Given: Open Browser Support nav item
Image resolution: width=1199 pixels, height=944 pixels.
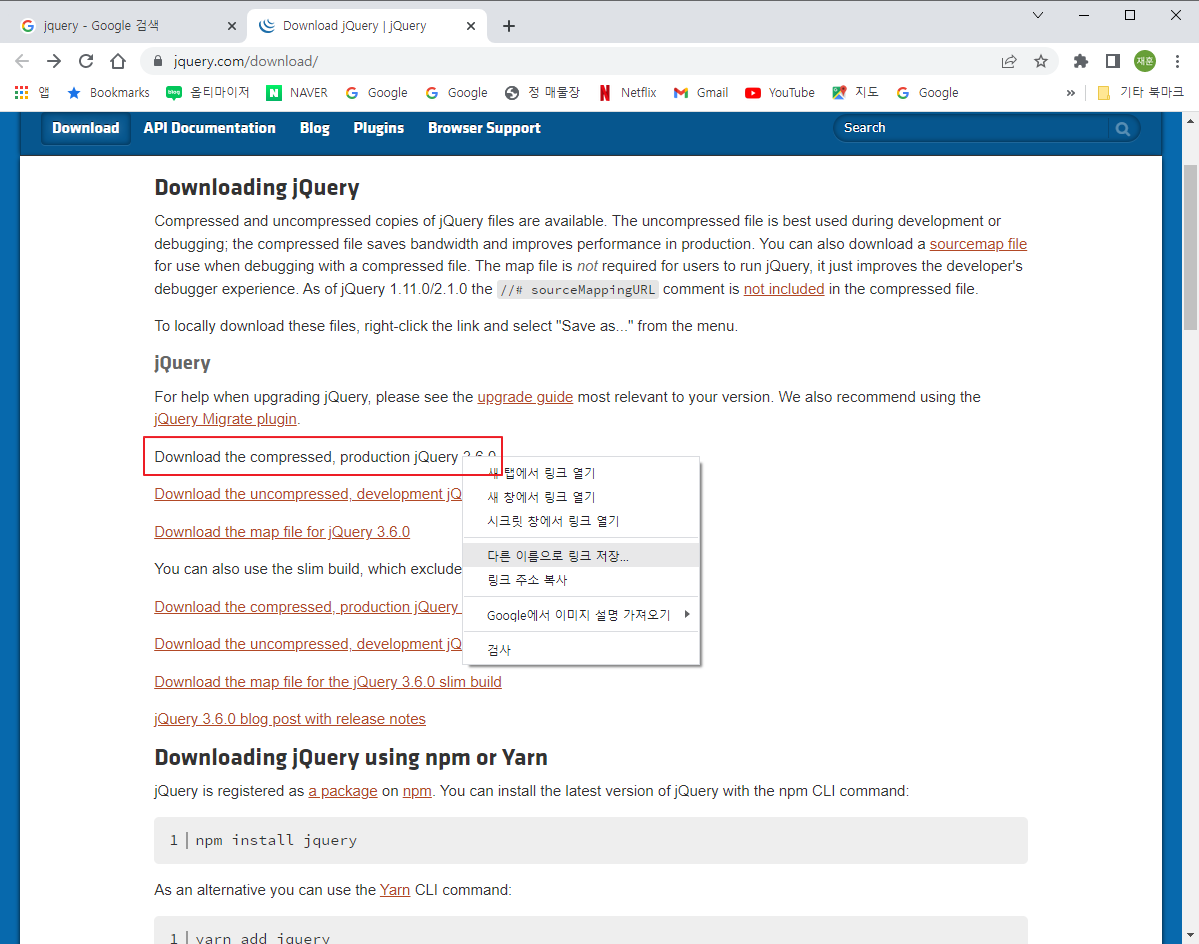Looking at the screenshot, I should [484, 128].
